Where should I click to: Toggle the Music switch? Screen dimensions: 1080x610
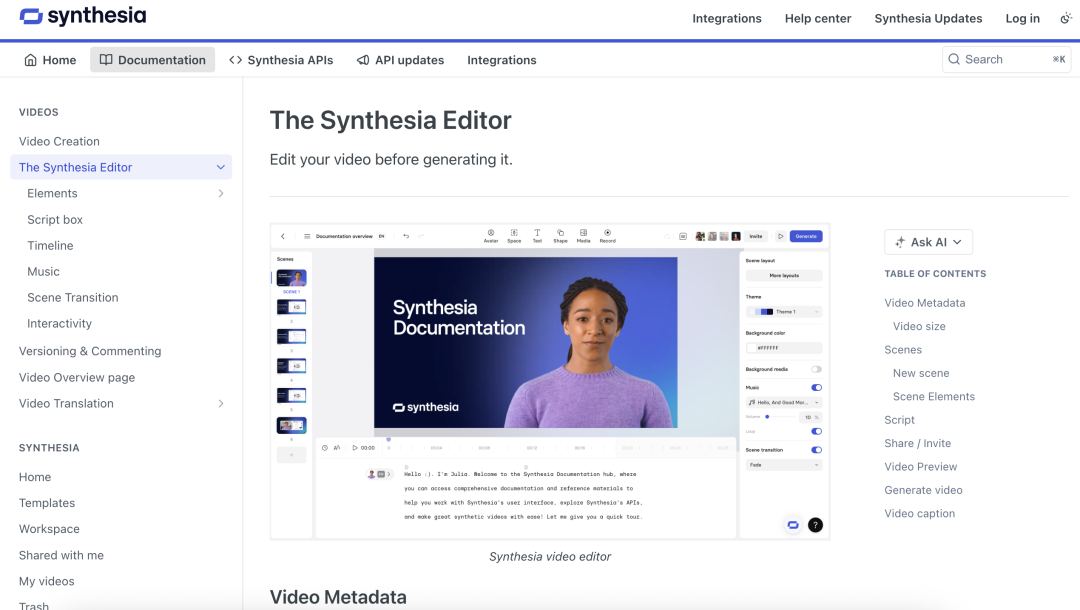[x=816, y=388]
